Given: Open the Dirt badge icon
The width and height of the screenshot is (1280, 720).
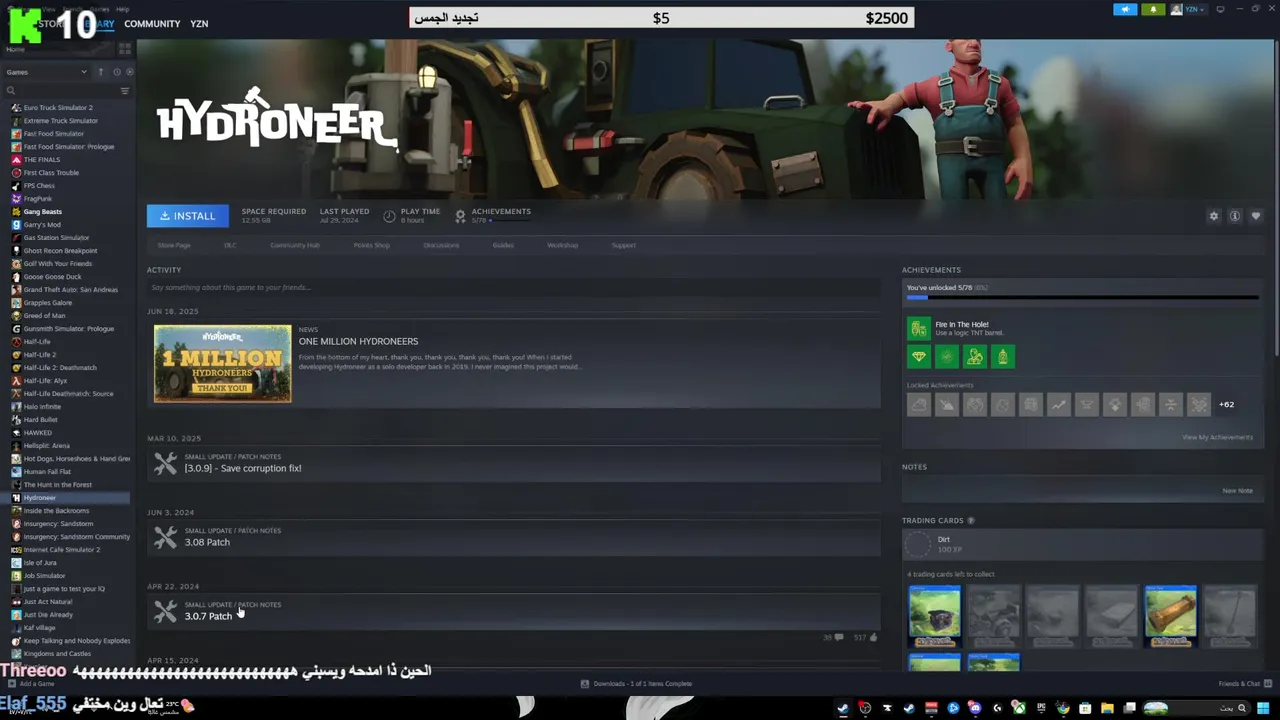Looking at the screenshot, I should (918, 544).
